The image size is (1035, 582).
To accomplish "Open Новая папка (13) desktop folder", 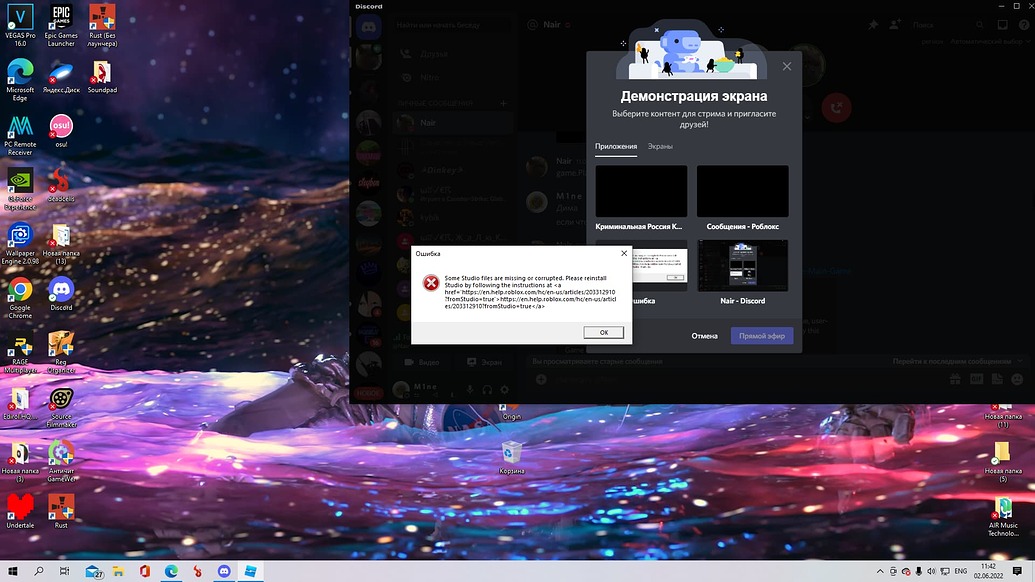I will [x=61, y=243].
